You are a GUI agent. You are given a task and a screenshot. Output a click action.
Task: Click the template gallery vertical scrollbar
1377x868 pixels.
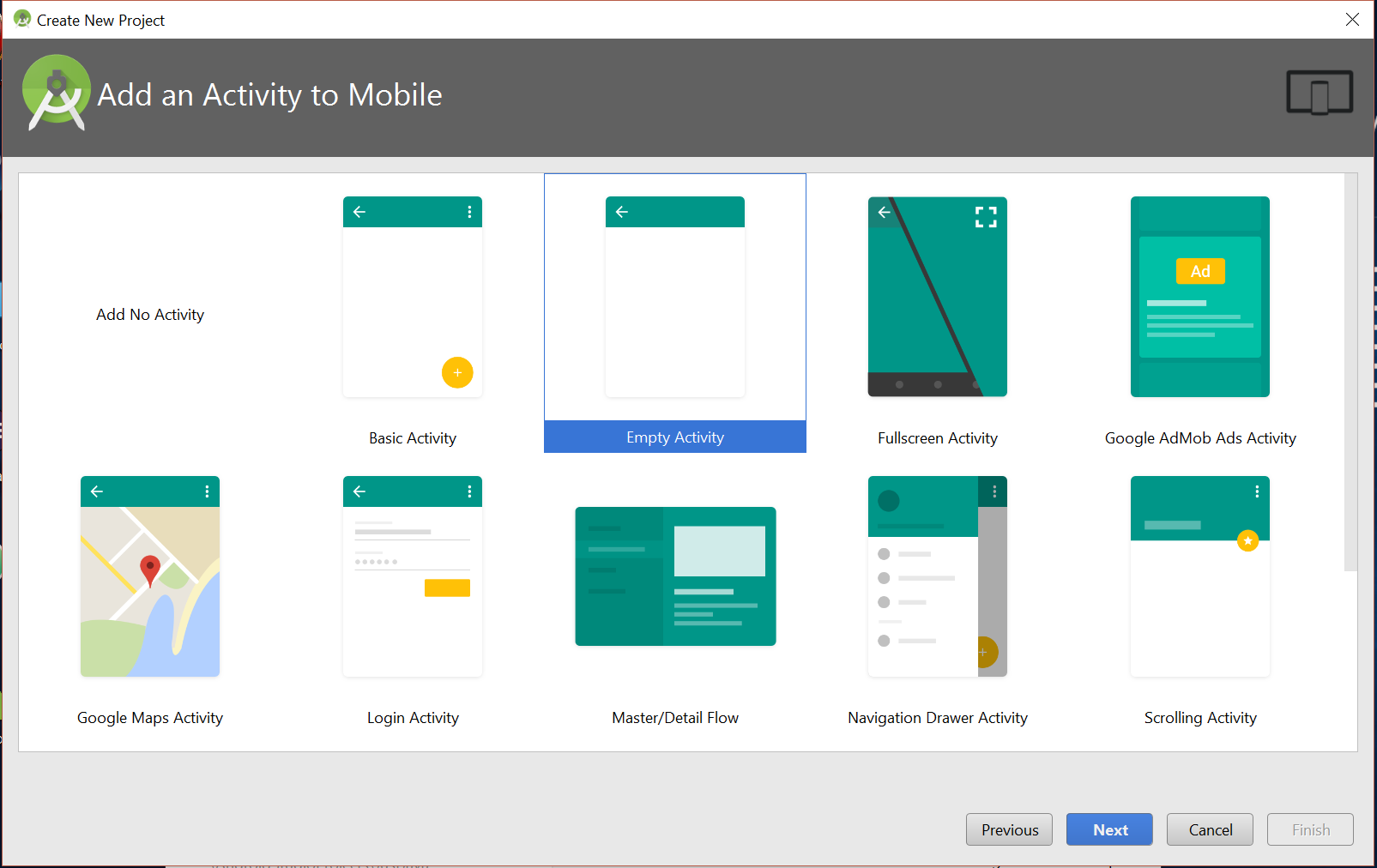[1350, 372]
